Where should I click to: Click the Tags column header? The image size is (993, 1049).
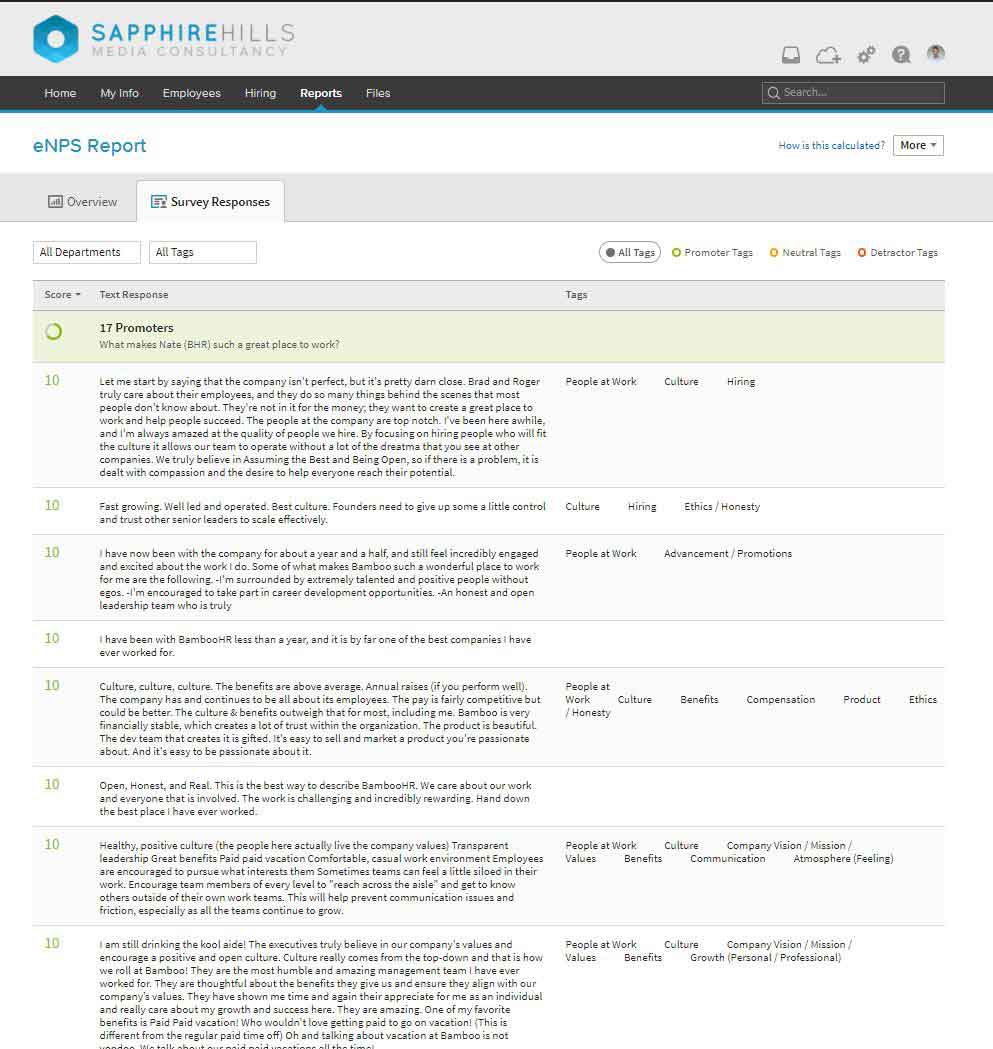coord(576,294)
